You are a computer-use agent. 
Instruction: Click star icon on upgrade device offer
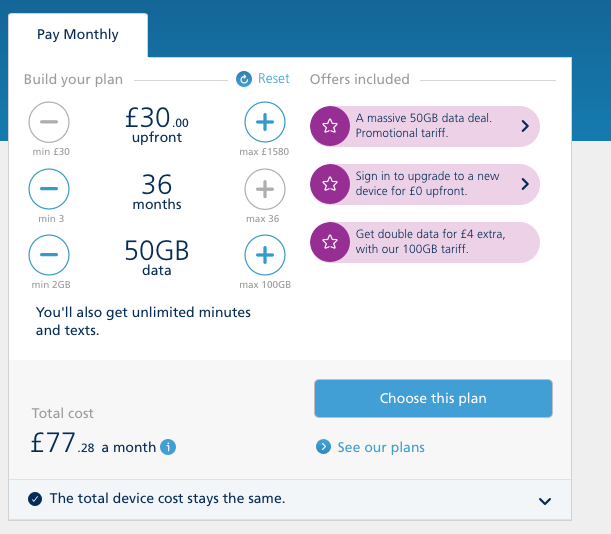click(x=328, y=184)
